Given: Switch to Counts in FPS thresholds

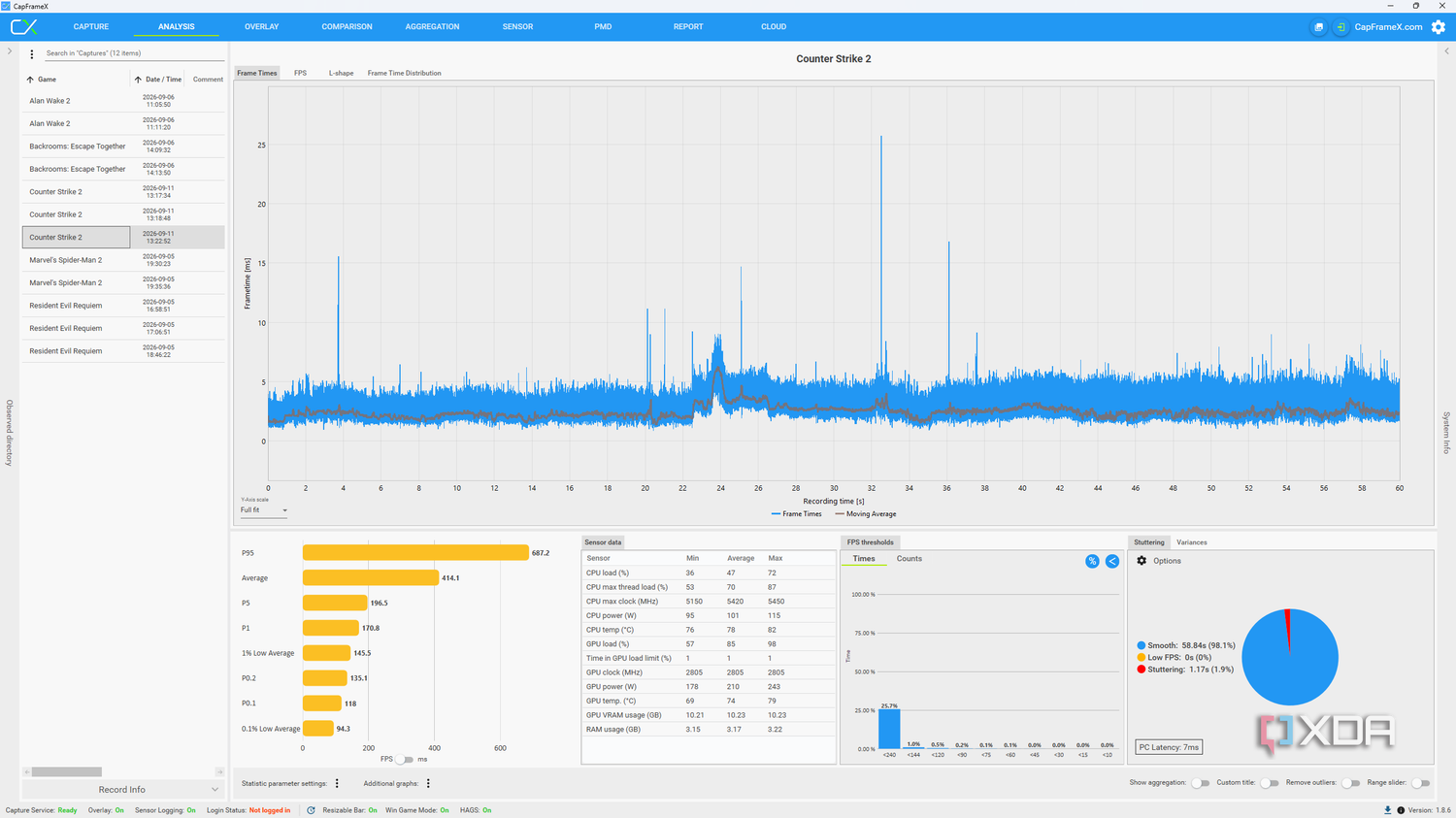Looking at the screenshot, I should (x=910, y=559).
